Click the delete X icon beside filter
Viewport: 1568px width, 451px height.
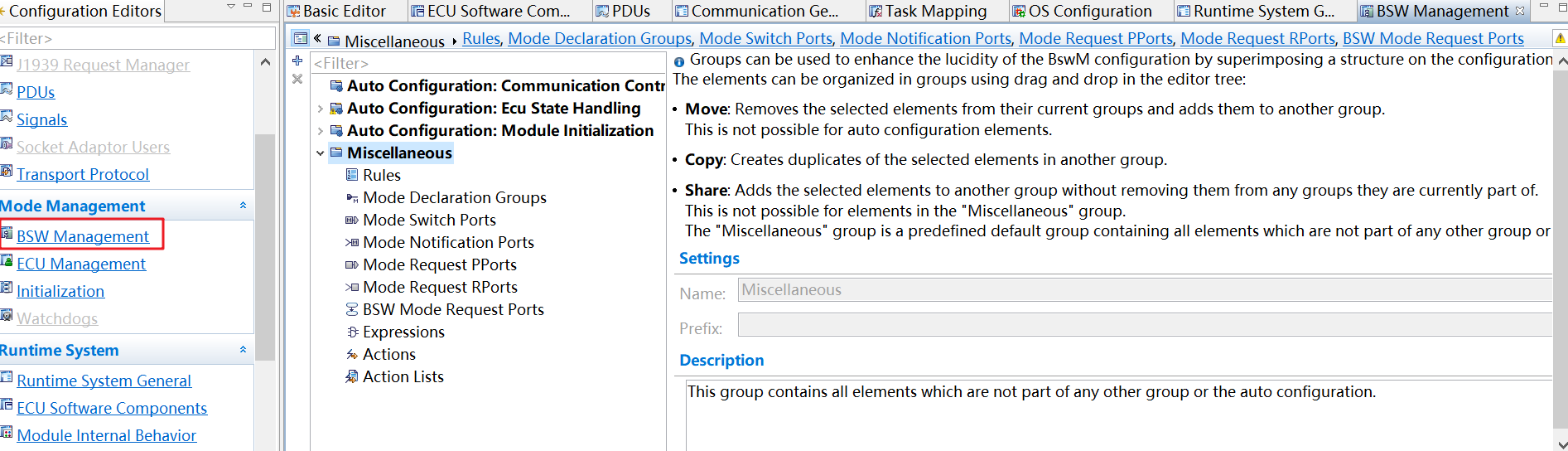point(297,79)
